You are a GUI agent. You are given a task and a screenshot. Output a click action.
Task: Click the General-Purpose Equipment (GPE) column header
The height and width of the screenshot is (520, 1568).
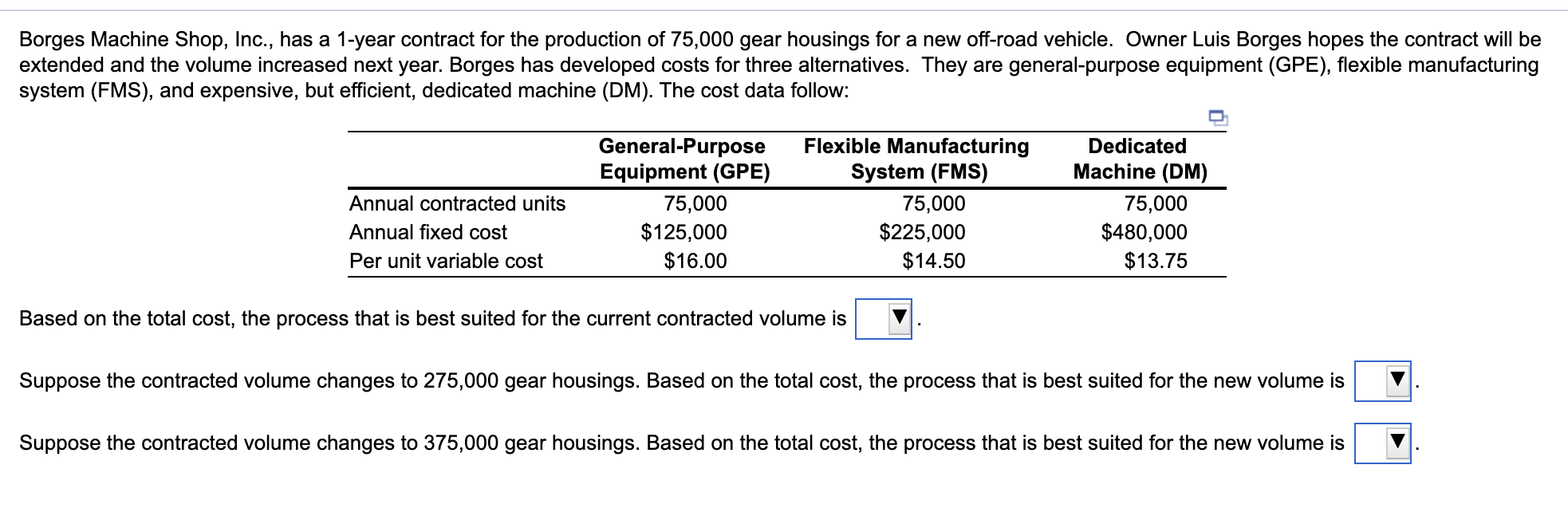click(x=682, y=158)
